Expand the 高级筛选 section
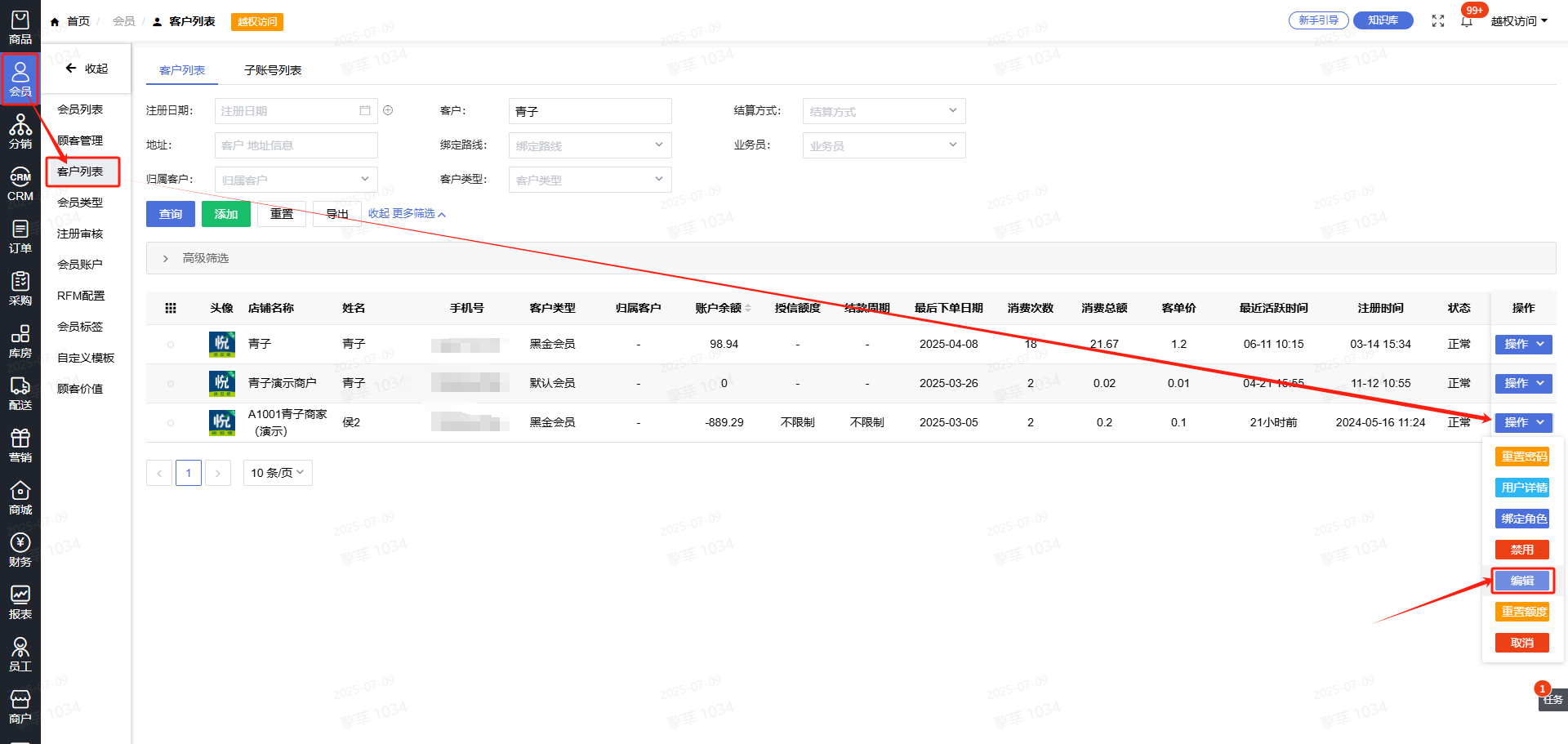This screenshot has height=744, width=1568. [166, 258]
